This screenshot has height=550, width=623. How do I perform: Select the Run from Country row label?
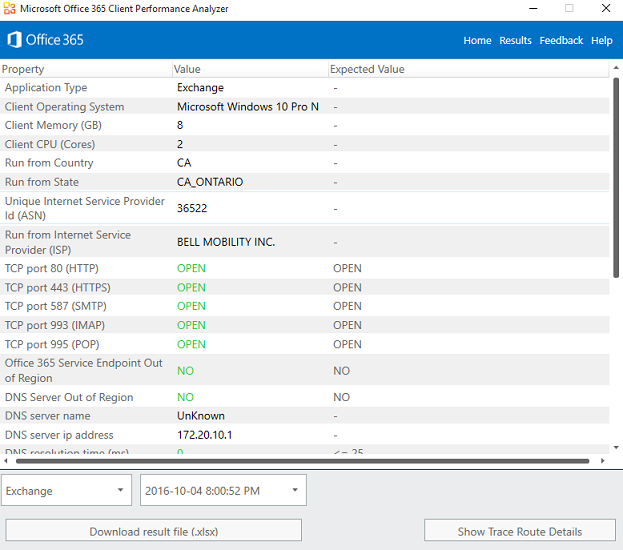(49, 163)
